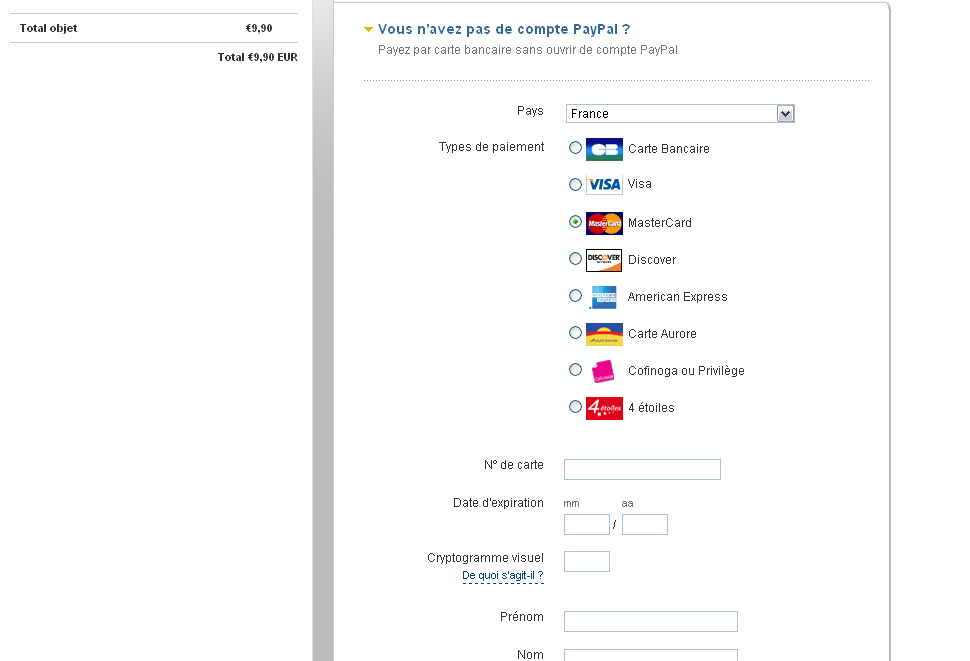
Task: Select the Visa radio button
Action: pyautogui.click(x=575, y=184)
